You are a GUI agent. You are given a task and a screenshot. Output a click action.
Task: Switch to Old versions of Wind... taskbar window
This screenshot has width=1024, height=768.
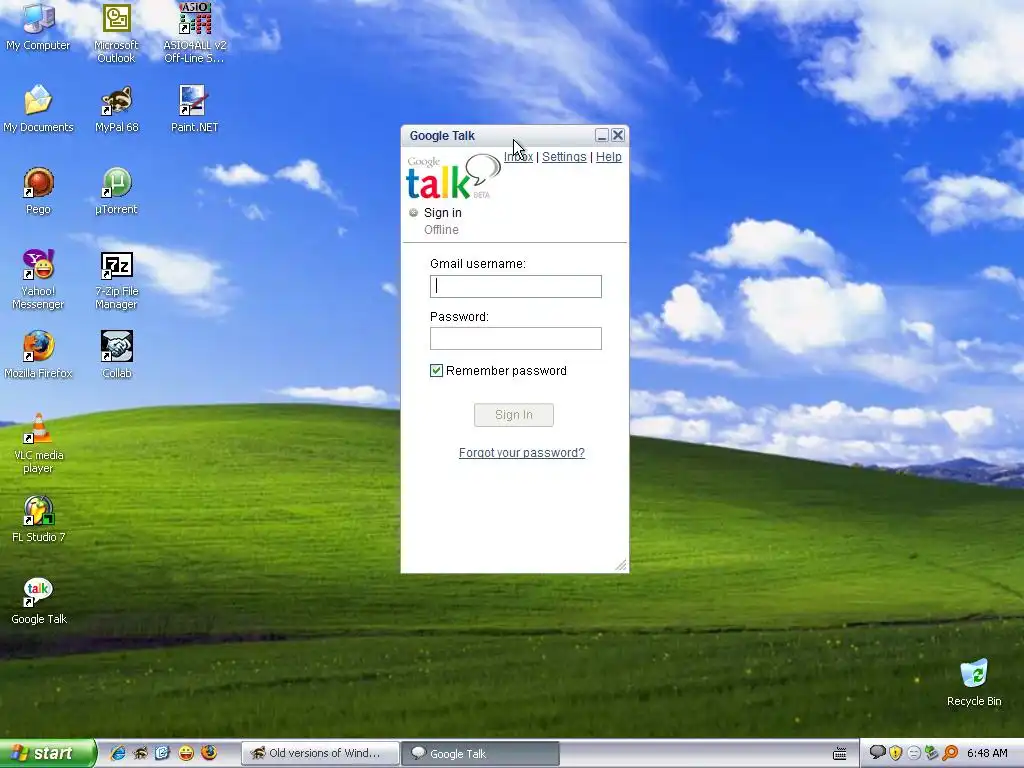320,753
